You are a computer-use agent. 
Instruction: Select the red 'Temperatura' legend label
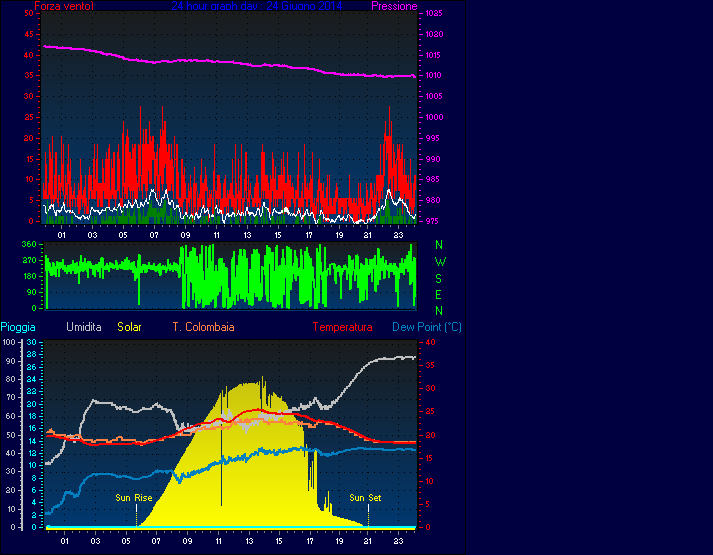coord(342,327)
